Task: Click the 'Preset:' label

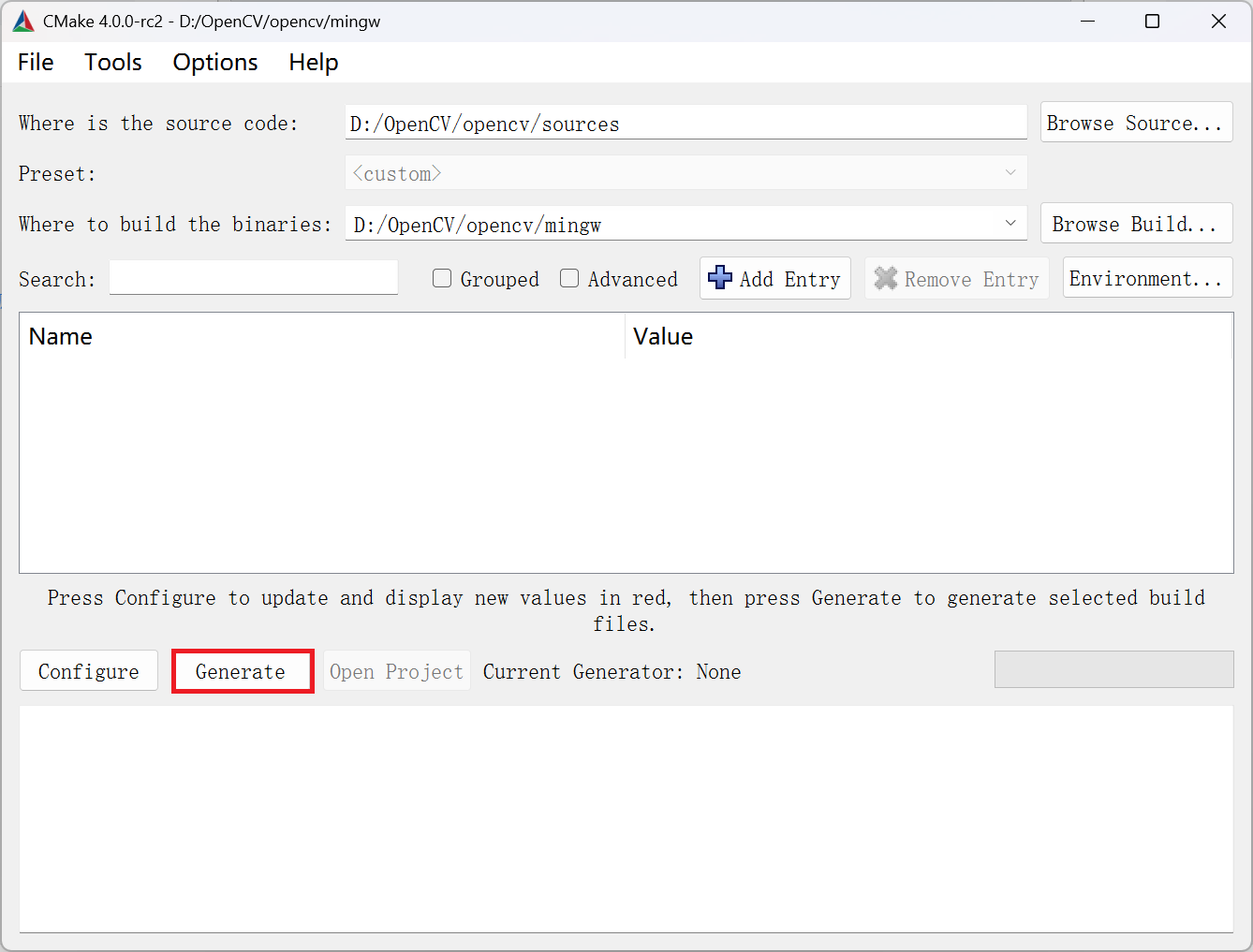Action: coord(57,173)
